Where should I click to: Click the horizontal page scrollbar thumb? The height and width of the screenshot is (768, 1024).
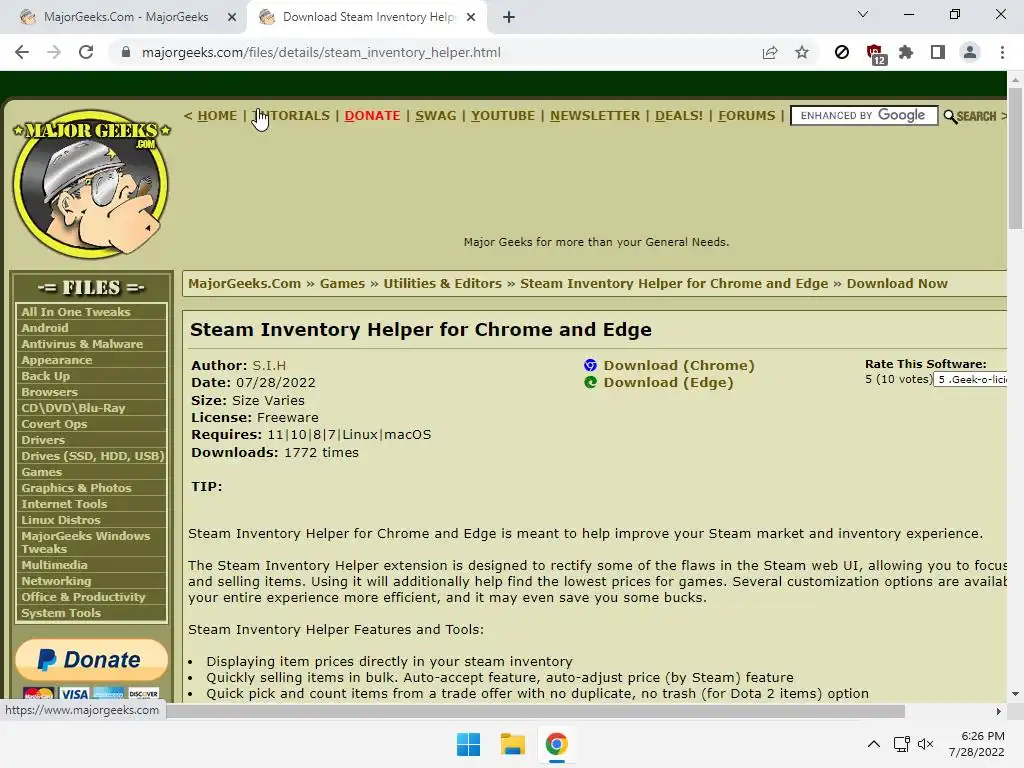coord(536,711)
